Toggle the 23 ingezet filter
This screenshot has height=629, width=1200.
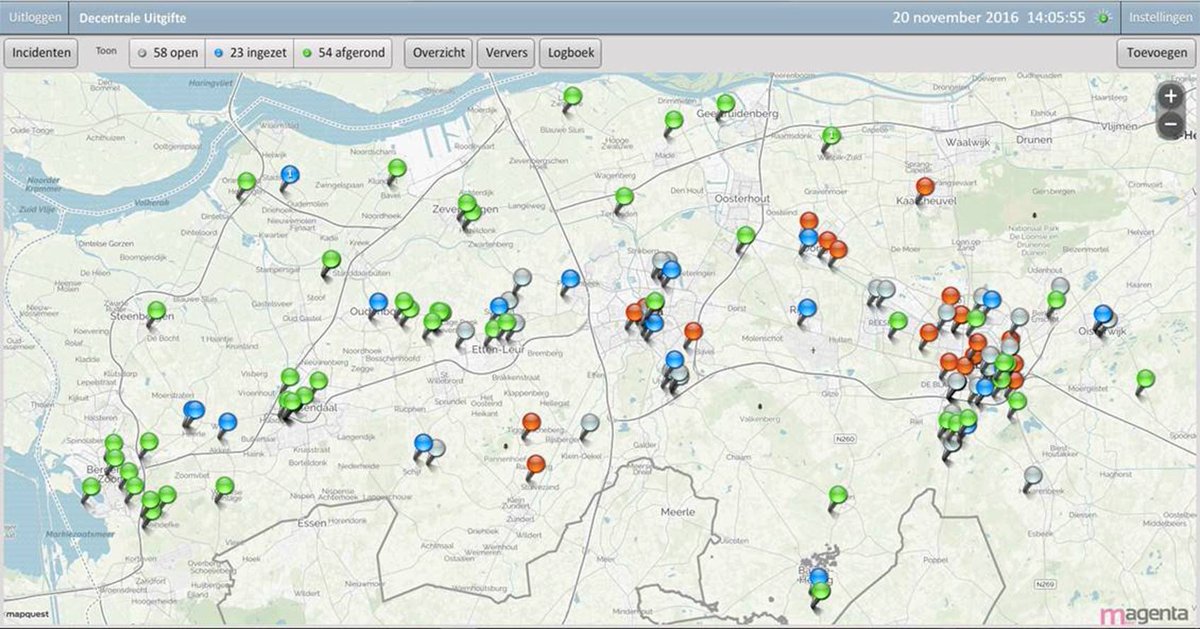pos(249,53)
